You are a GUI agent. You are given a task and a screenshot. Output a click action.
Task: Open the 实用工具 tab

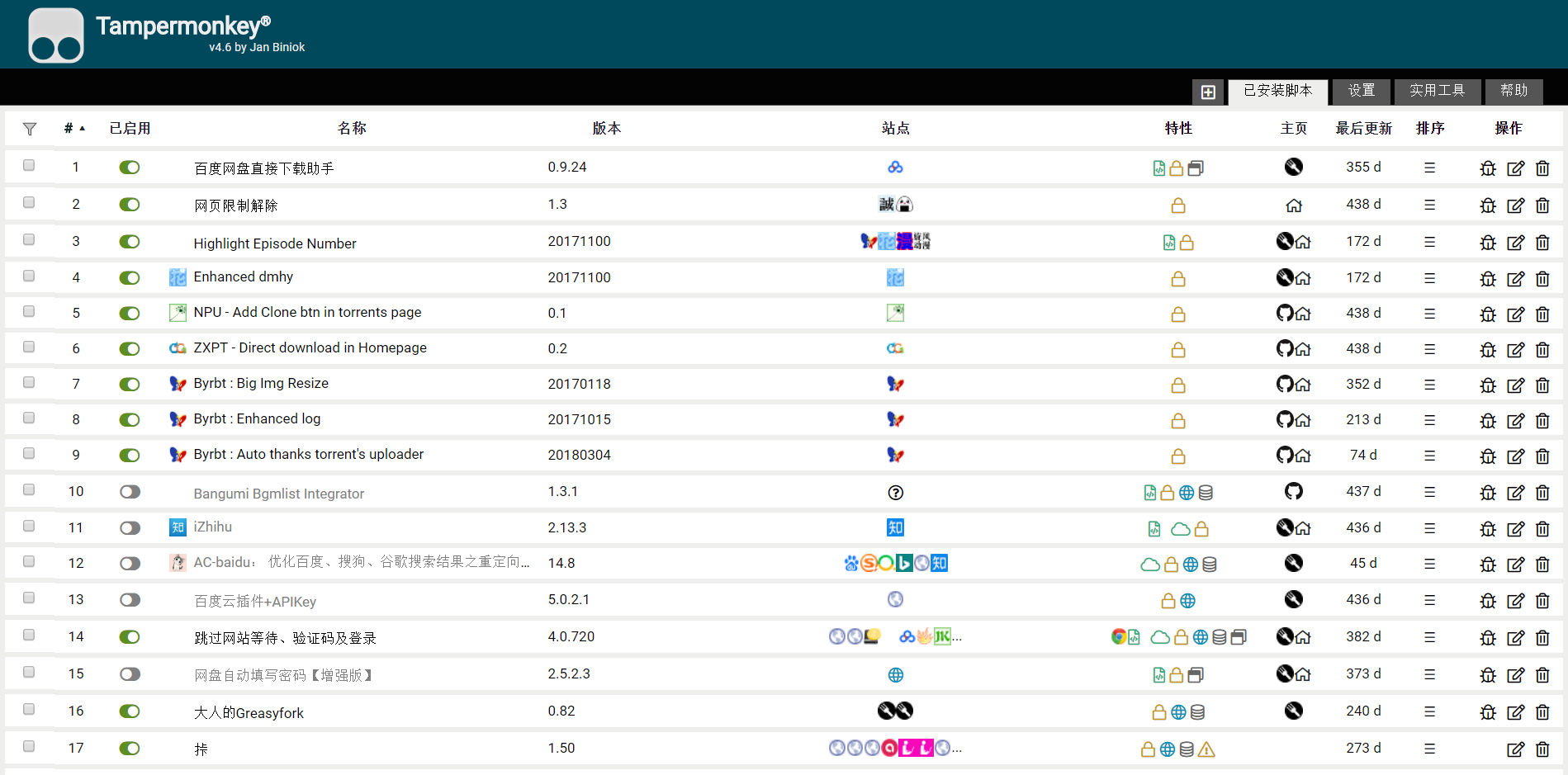point(1437,91)
